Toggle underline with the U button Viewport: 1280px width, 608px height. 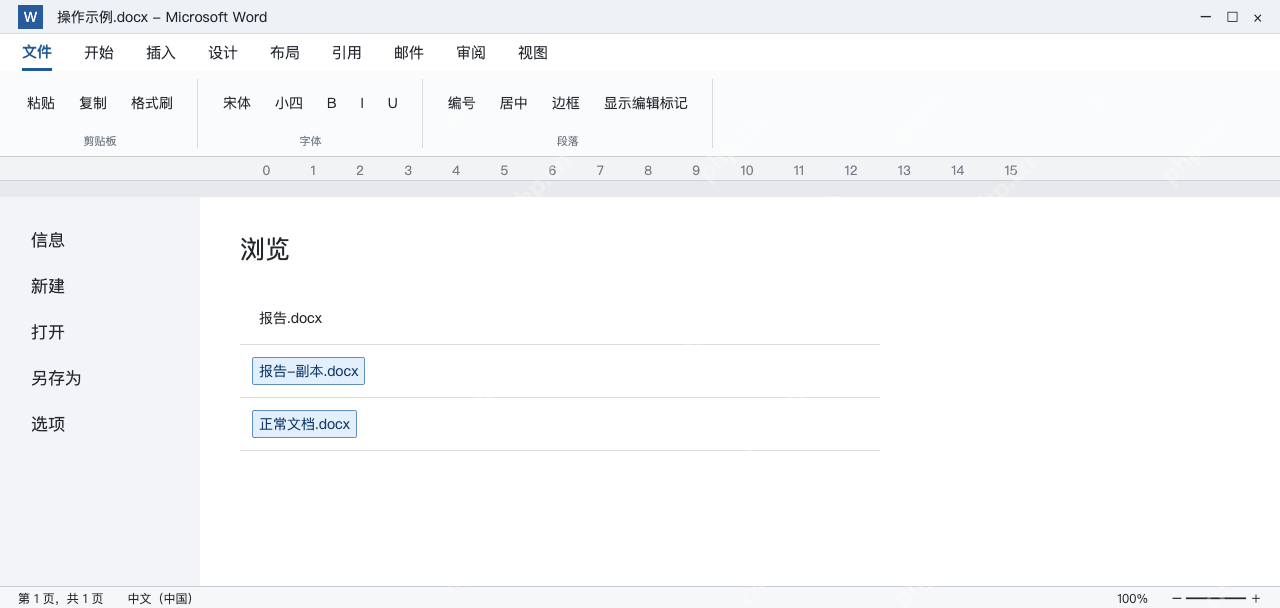393,103
